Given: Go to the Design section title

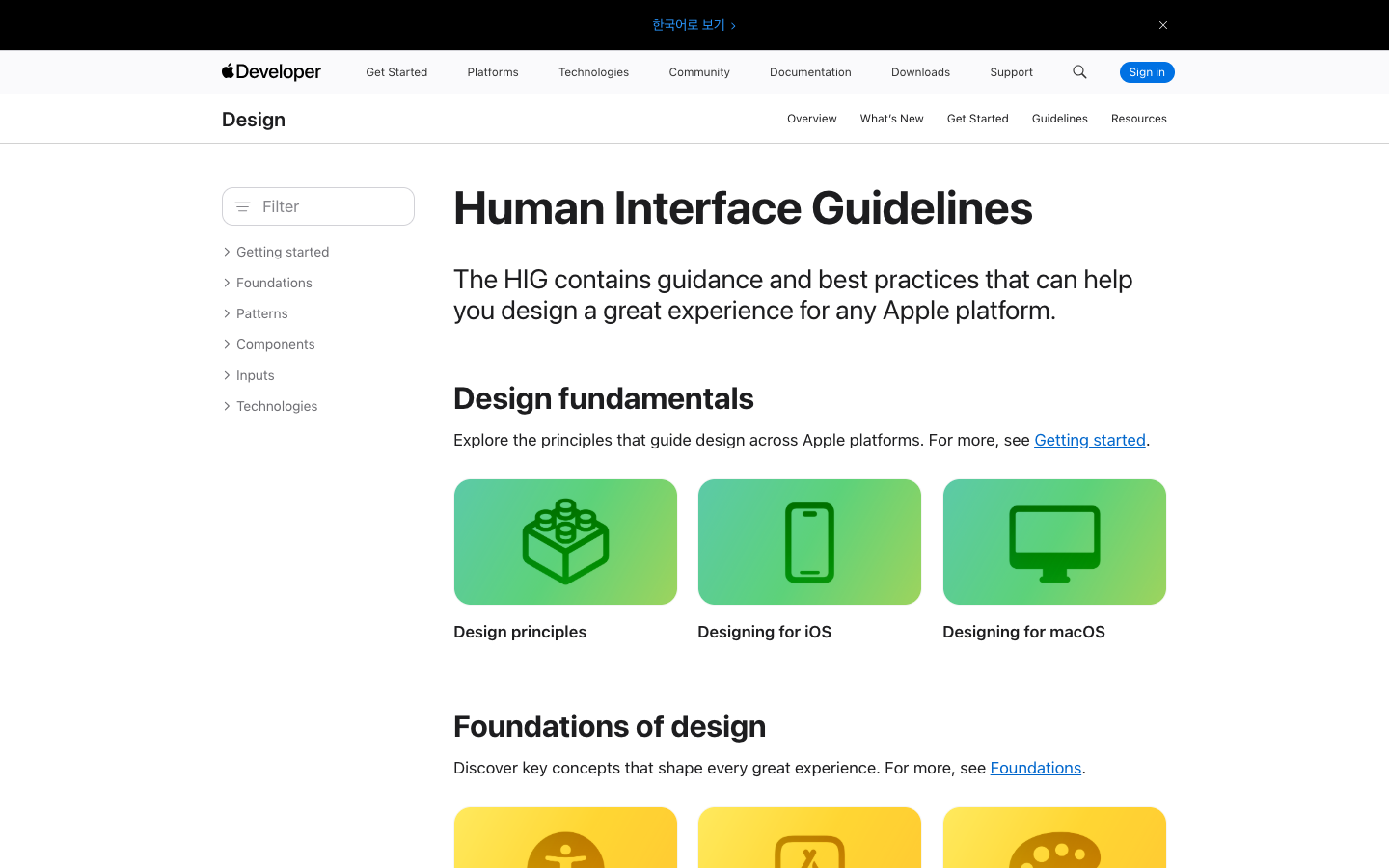Looking at the screenshot, I should [254, 120].
